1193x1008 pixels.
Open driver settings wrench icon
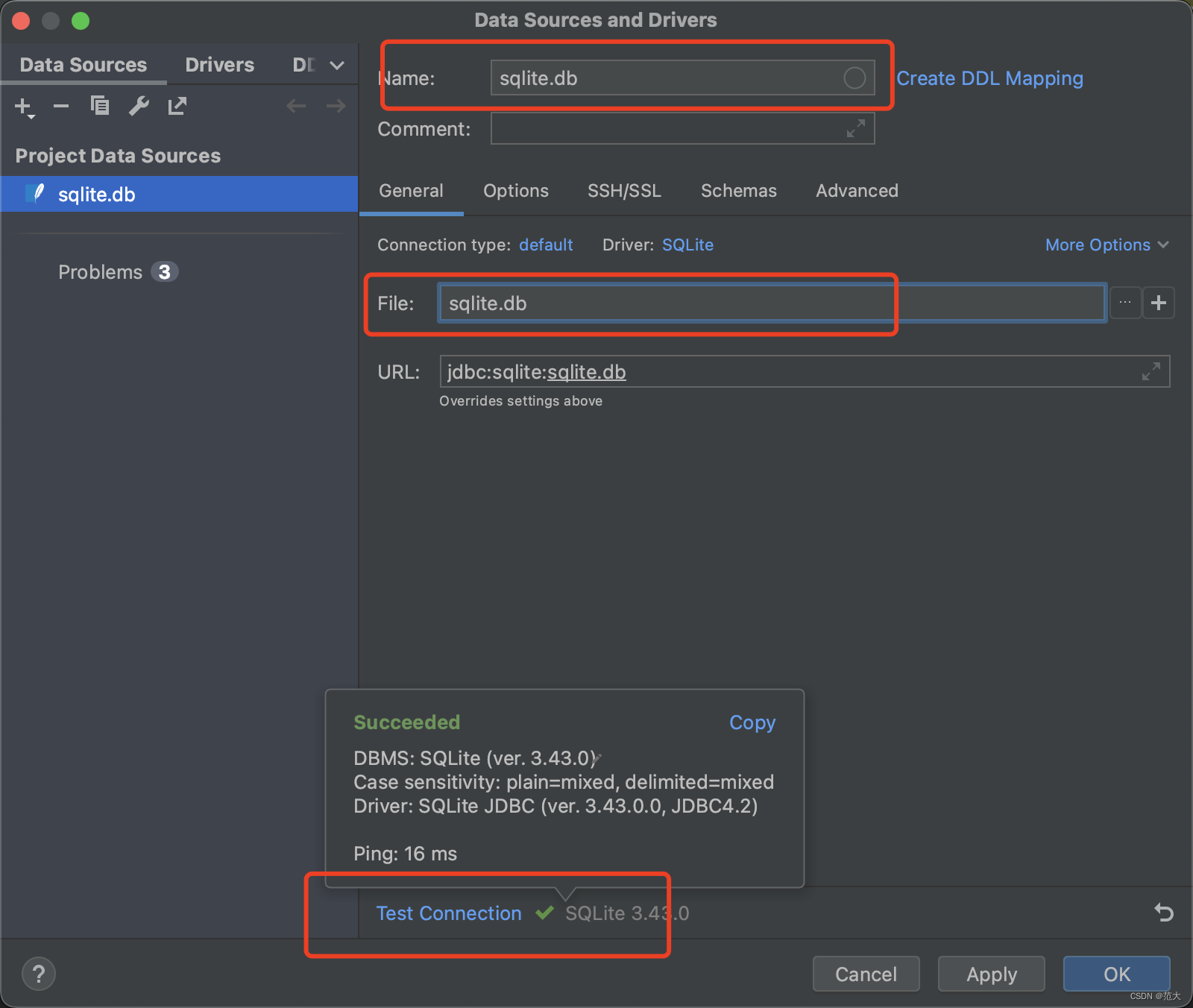[139, 106]
